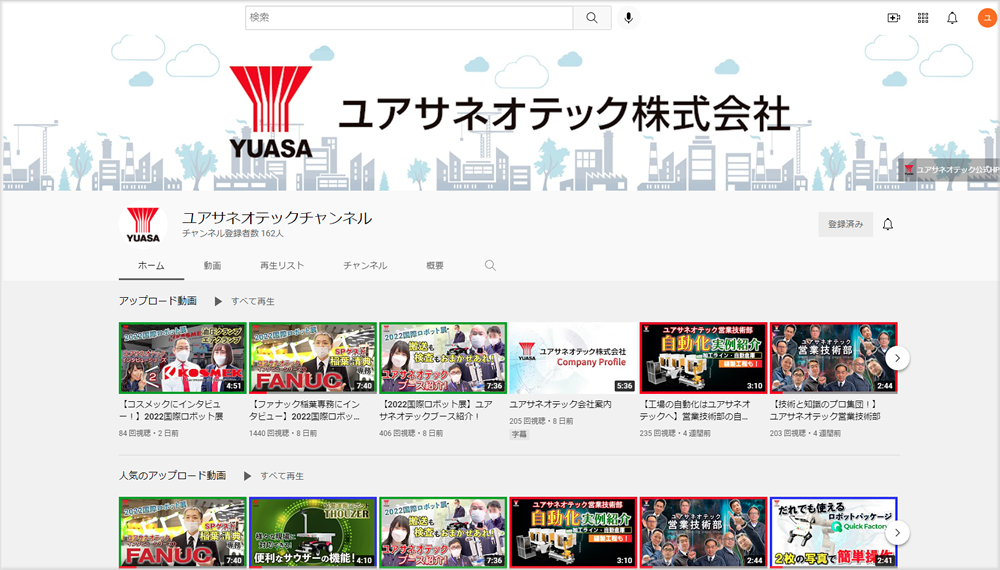Screen dimensions: 1000x570
Task: Open the orange account avatar
Action: pos(987,18)
